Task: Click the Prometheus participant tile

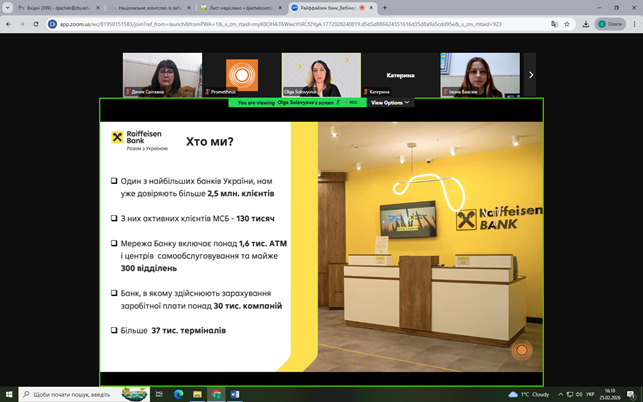Action: coord(241,74)
